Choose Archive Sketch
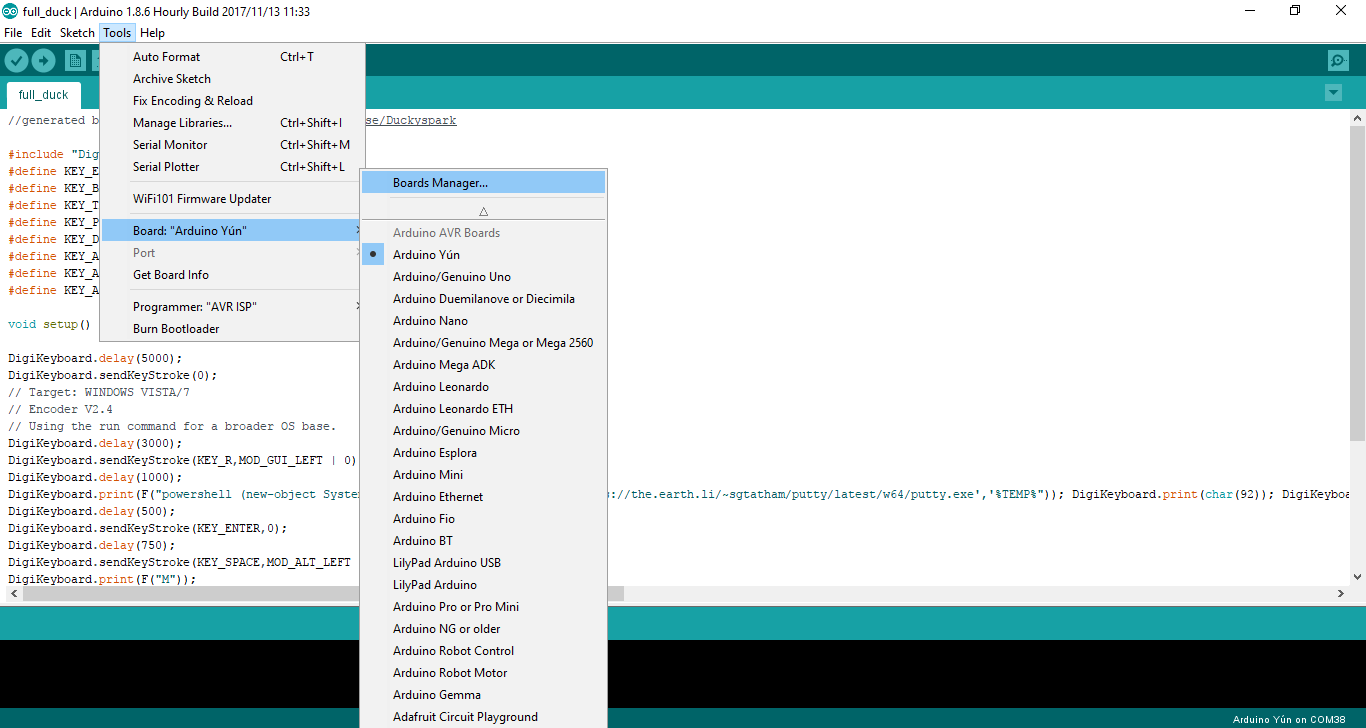1366x728 pixels. pos(232,79)
